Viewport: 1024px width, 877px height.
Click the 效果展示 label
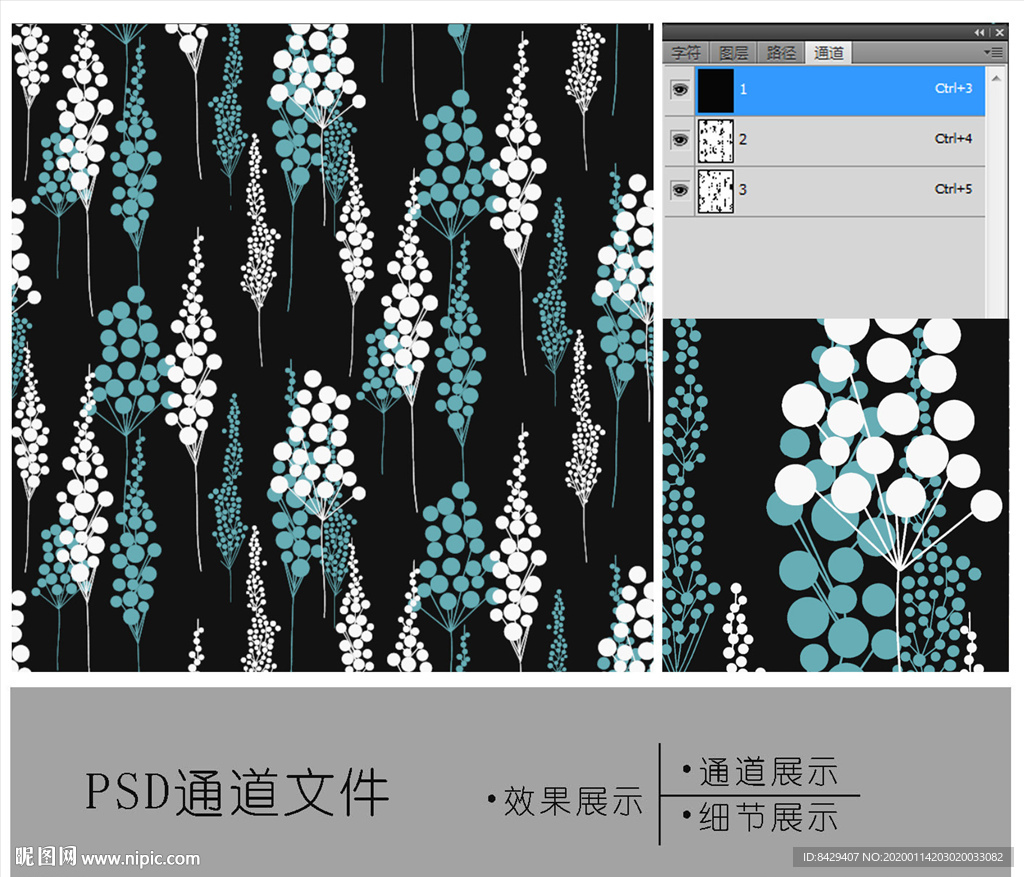(573, 801)
